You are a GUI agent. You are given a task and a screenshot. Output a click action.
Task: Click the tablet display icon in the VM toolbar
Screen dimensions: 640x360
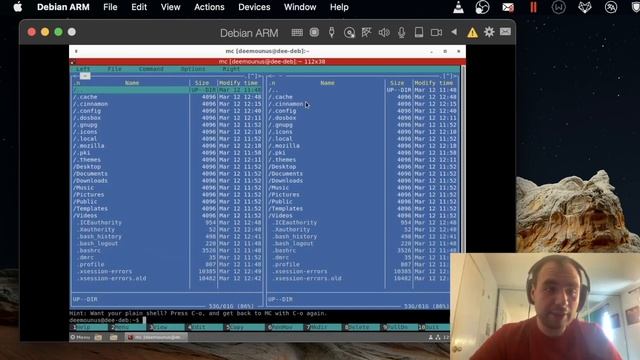point(419,32)
